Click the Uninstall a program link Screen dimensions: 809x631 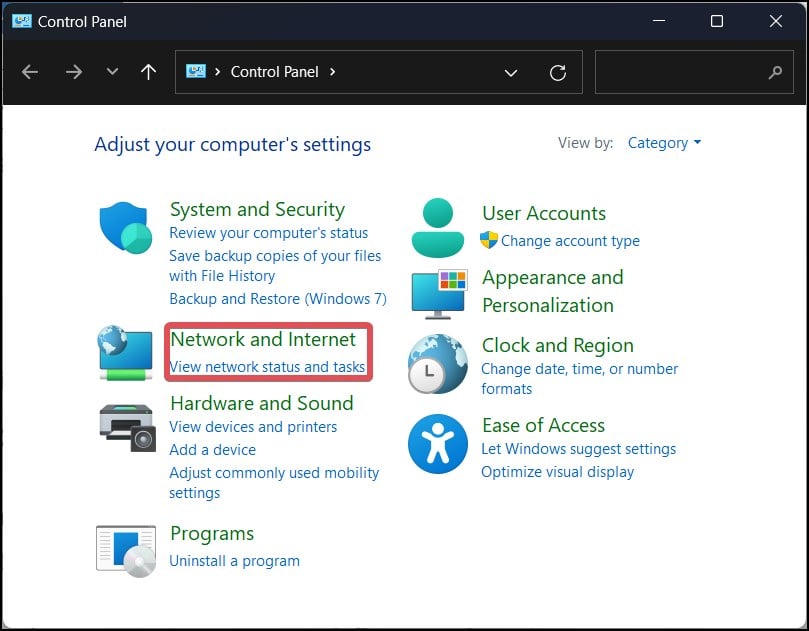234,561
